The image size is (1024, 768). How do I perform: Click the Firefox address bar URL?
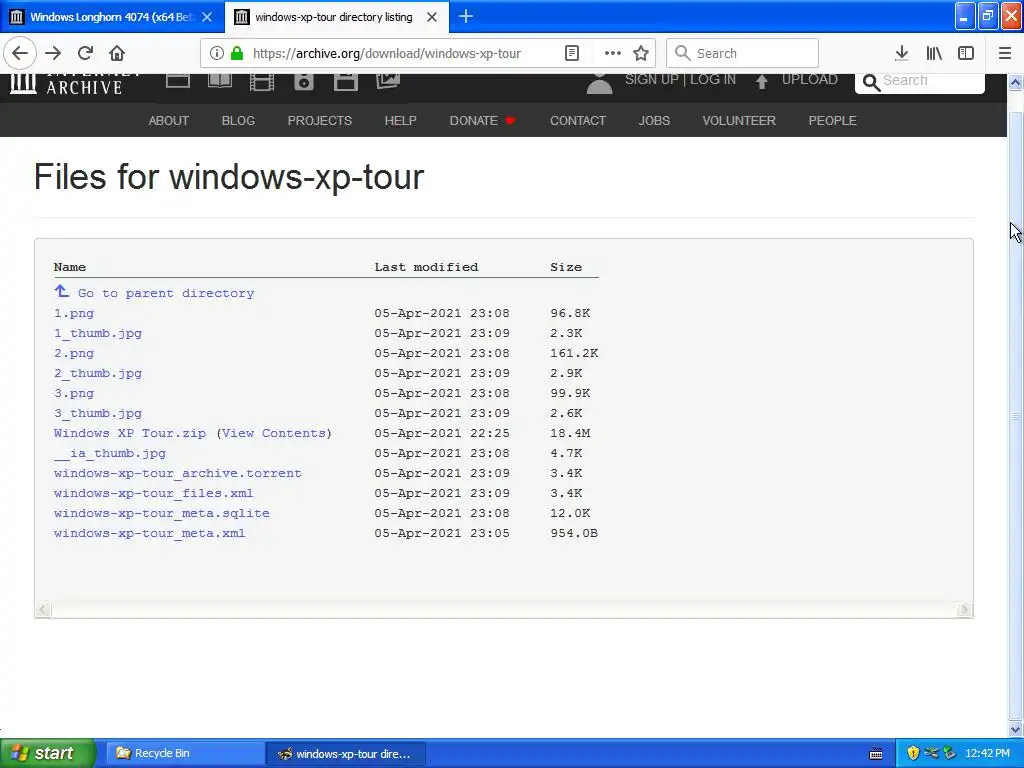(x=387, y=53)
